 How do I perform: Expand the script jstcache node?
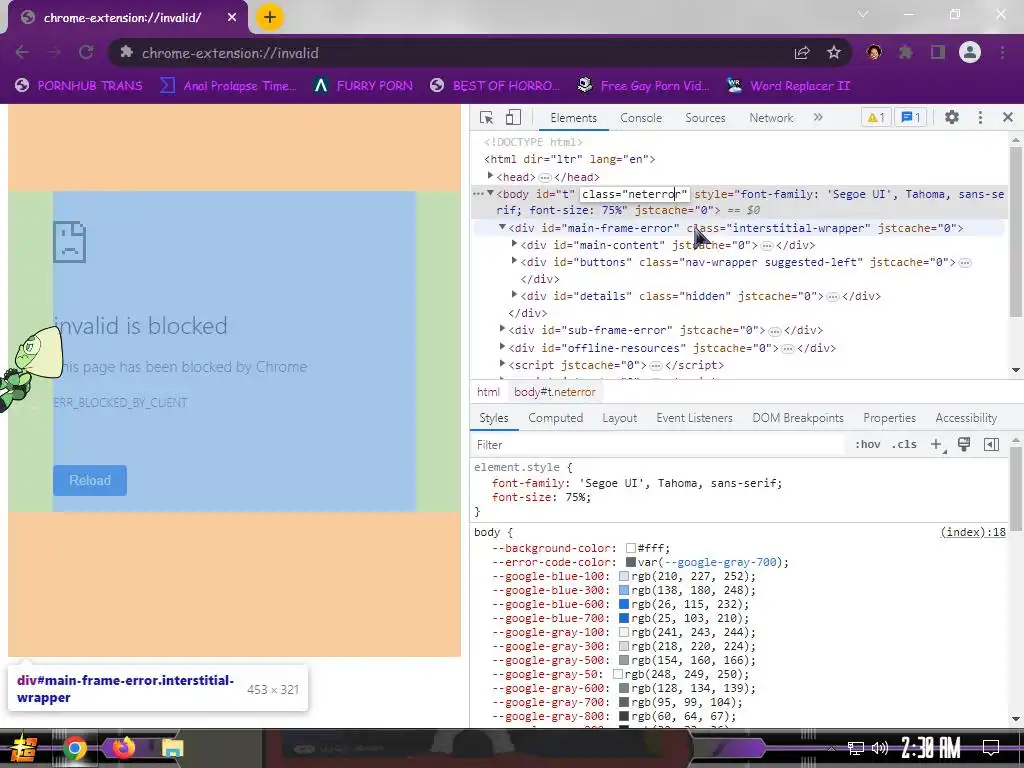[502, 364]
